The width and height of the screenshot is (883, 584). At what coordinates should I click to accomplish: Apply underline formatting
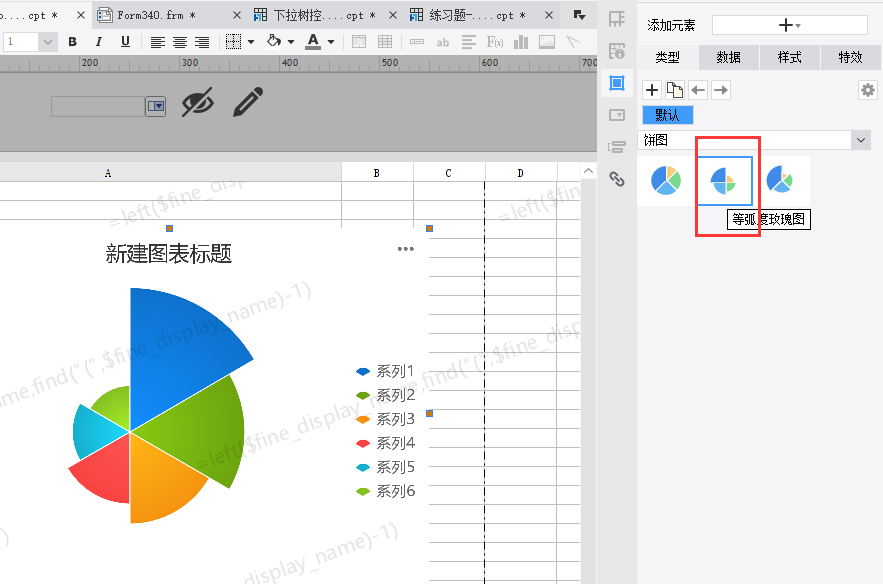[x=125, y=42]
